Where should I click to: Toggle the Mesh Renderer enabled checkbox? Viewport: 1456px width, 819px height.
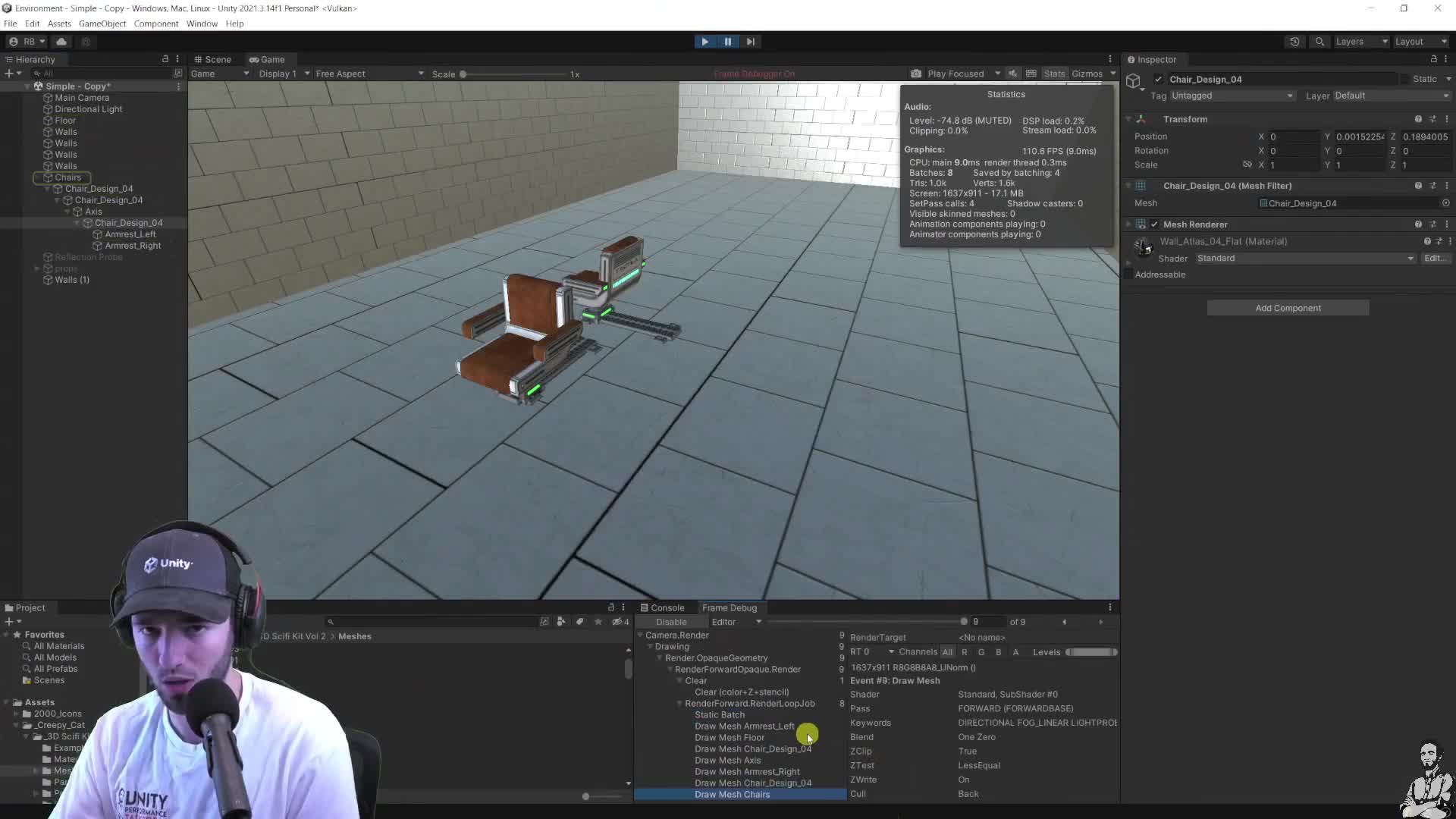point(1154,224)
